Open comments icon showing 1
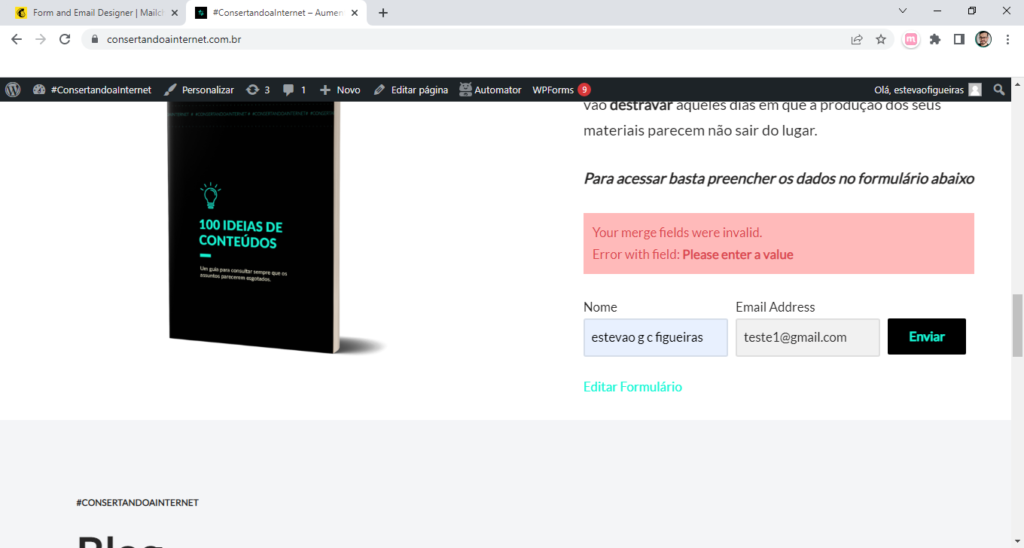 click(x=295, y=89)
